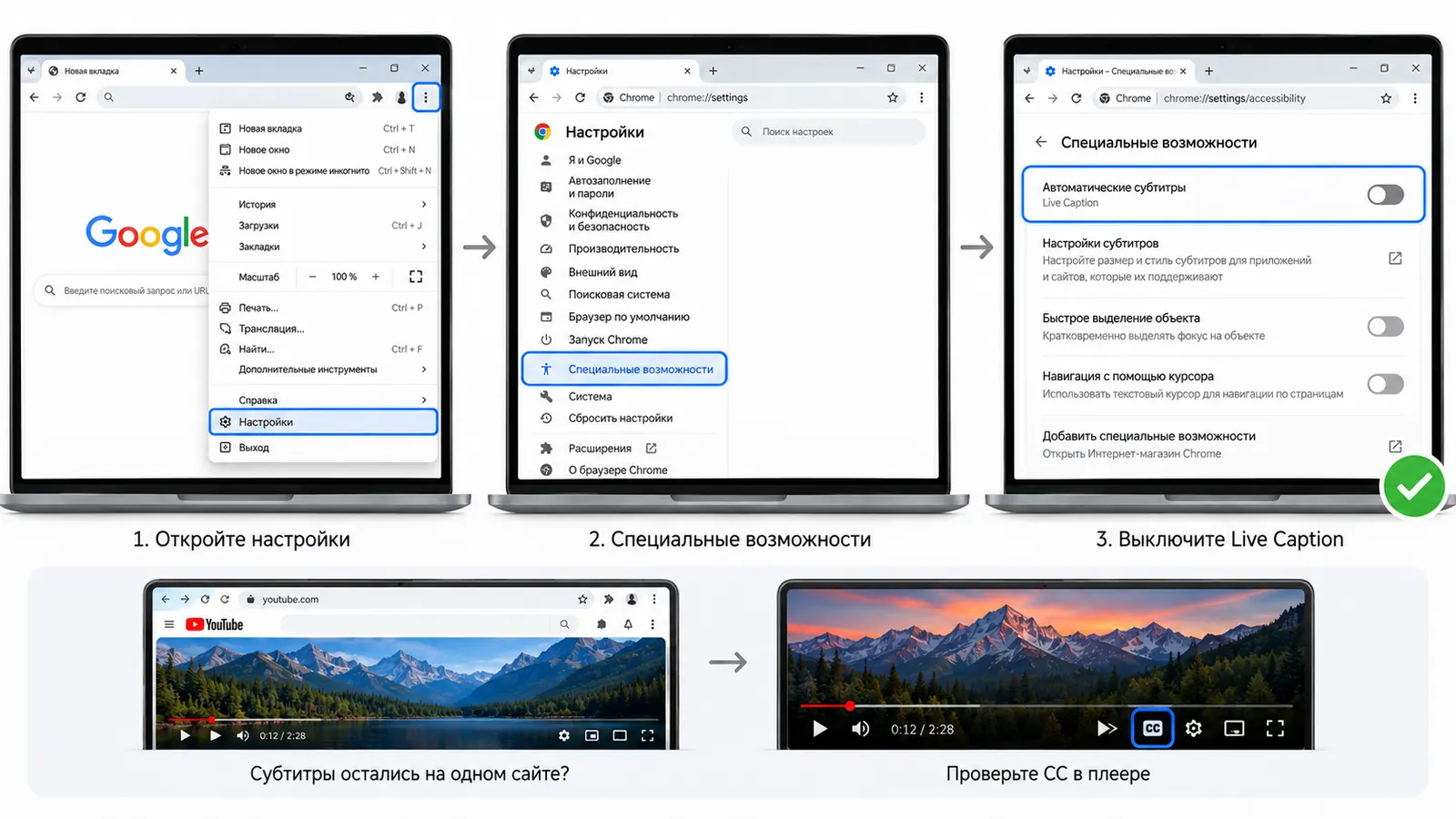The image size is (1456, 819).
Task: Select Настройки in the Chrome menu
Action: click(x=323, y=422)
